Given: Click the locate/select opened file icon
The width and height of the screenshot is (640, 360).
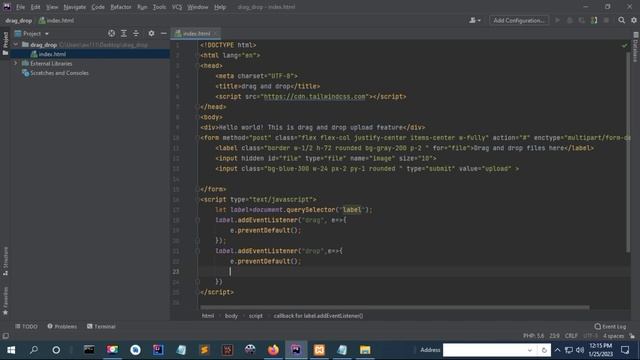Looking at the screenshot, I should click(111, 33).
